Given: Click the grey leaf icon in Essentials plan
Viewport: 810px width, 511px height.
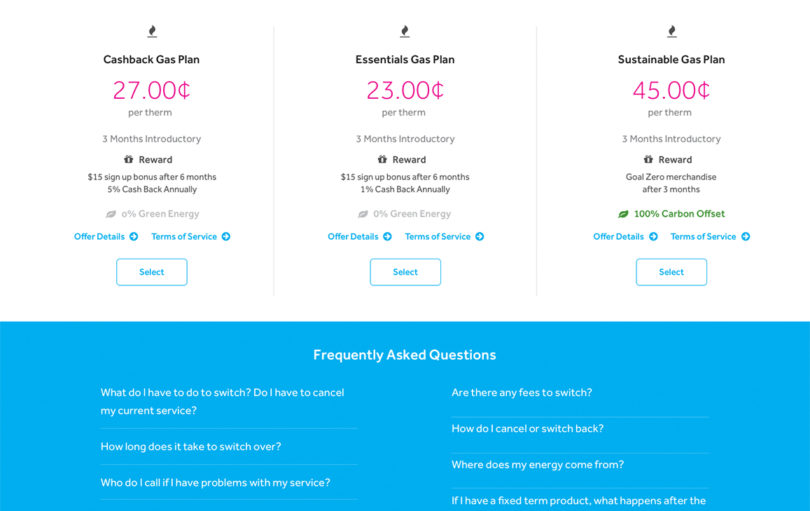Looking at the screenshot, I should [x=363, y=214].
